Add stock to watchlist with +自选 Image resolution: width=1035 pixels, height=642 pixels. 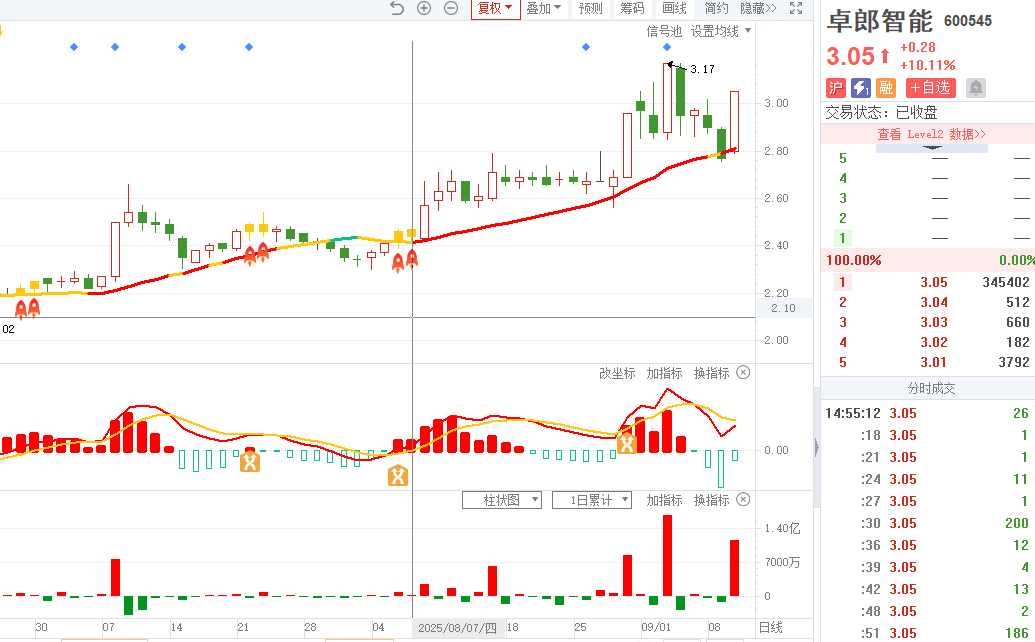coord(931,88)
